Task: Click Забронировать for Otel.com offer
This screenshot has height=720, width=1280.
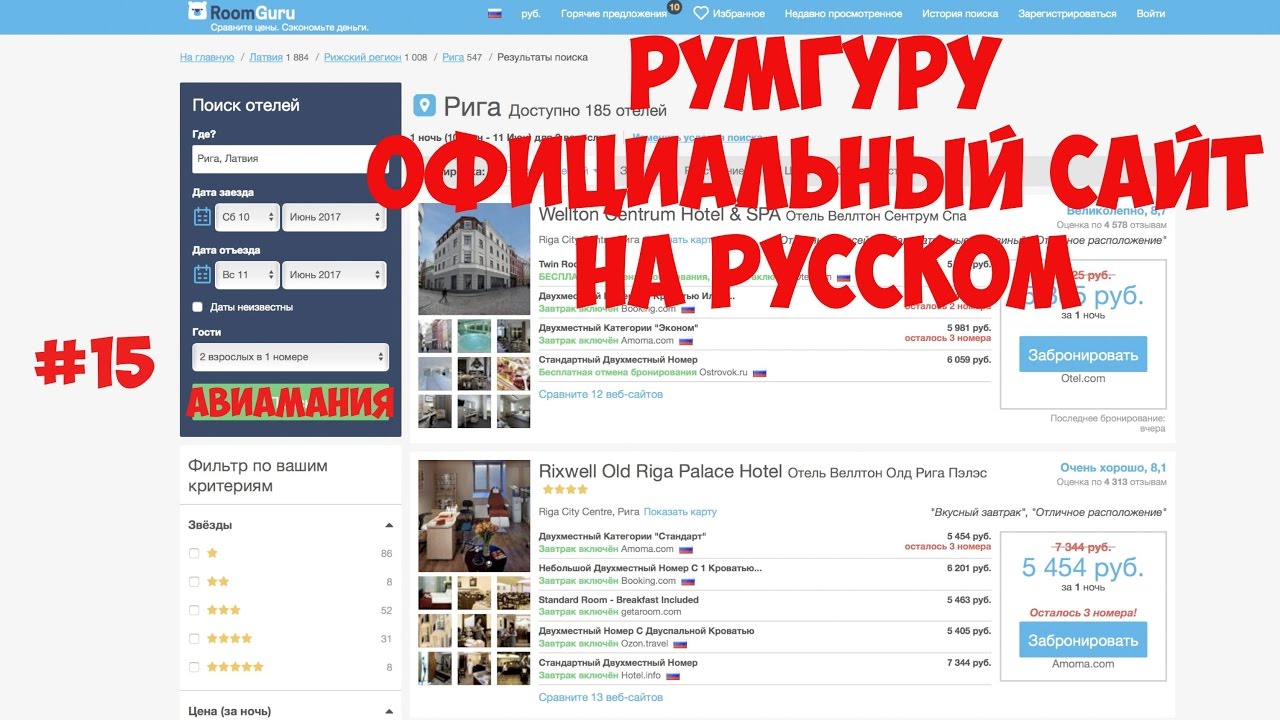Action: click(x=1083, y=354)
